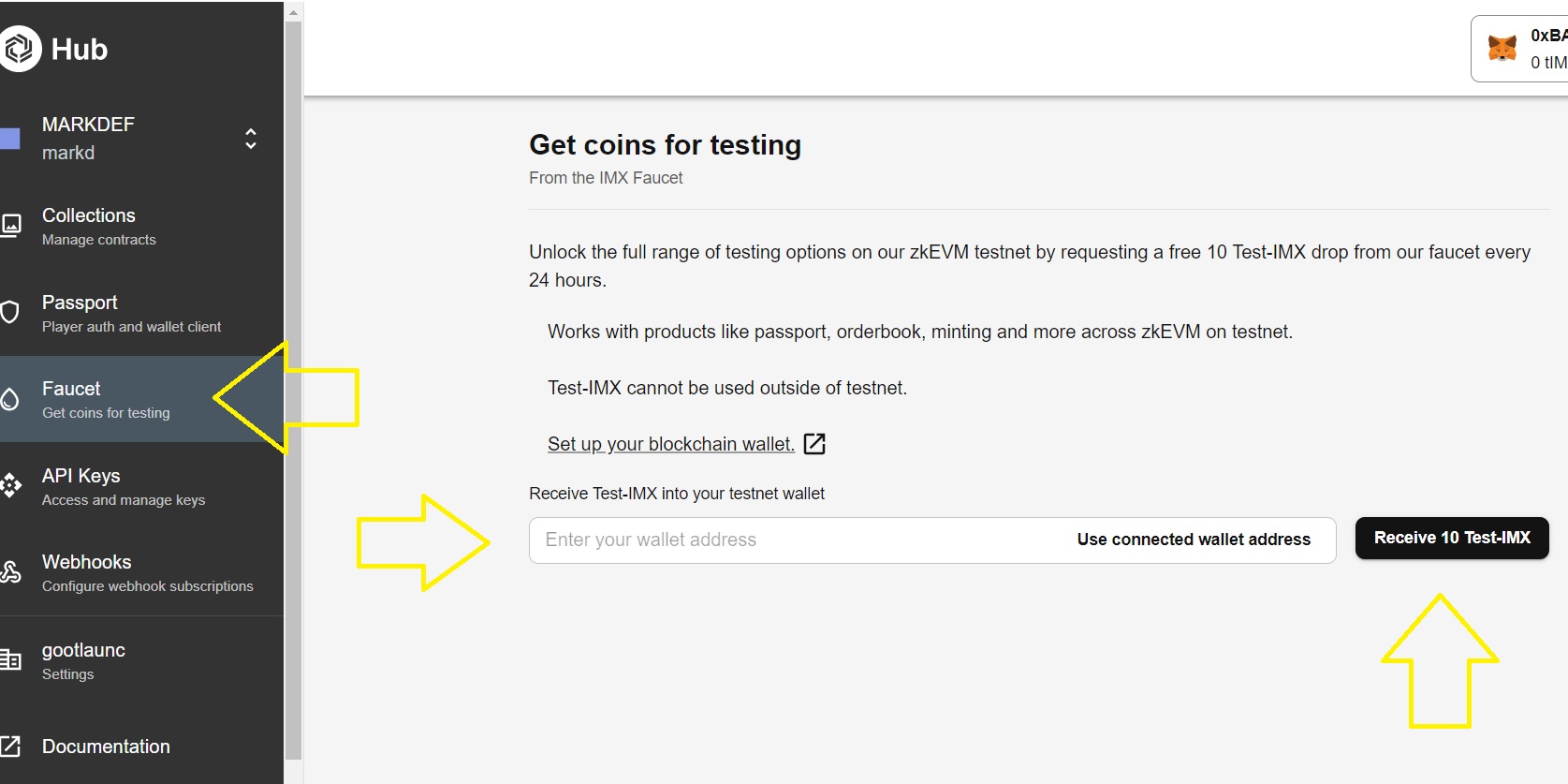Viewport: 1568px width, 784px height.
Task: Click the Hub title text
Action: (80, 50)
